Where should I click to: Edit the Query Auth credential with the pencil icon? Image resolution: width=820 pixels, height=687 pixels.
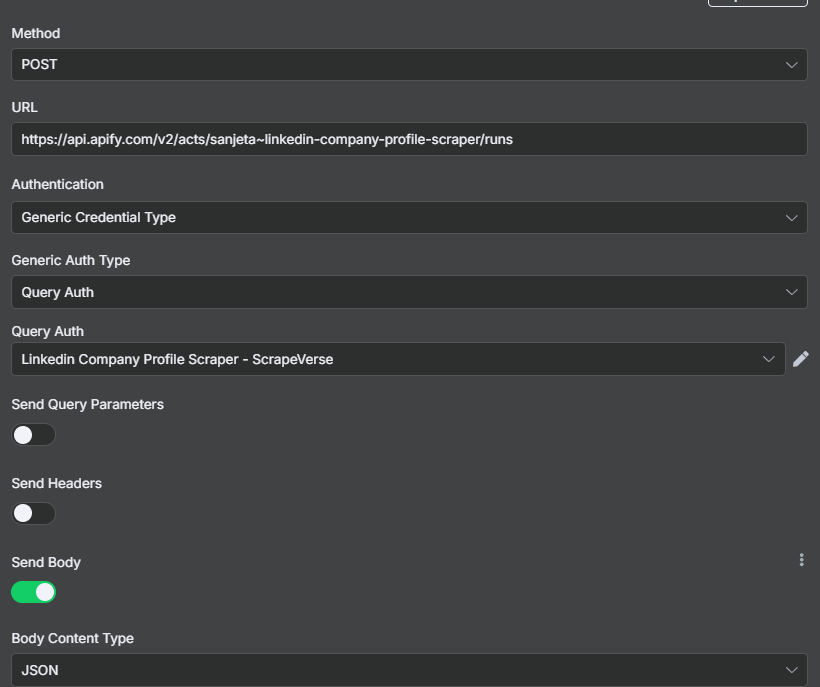[x=801, y=359]
